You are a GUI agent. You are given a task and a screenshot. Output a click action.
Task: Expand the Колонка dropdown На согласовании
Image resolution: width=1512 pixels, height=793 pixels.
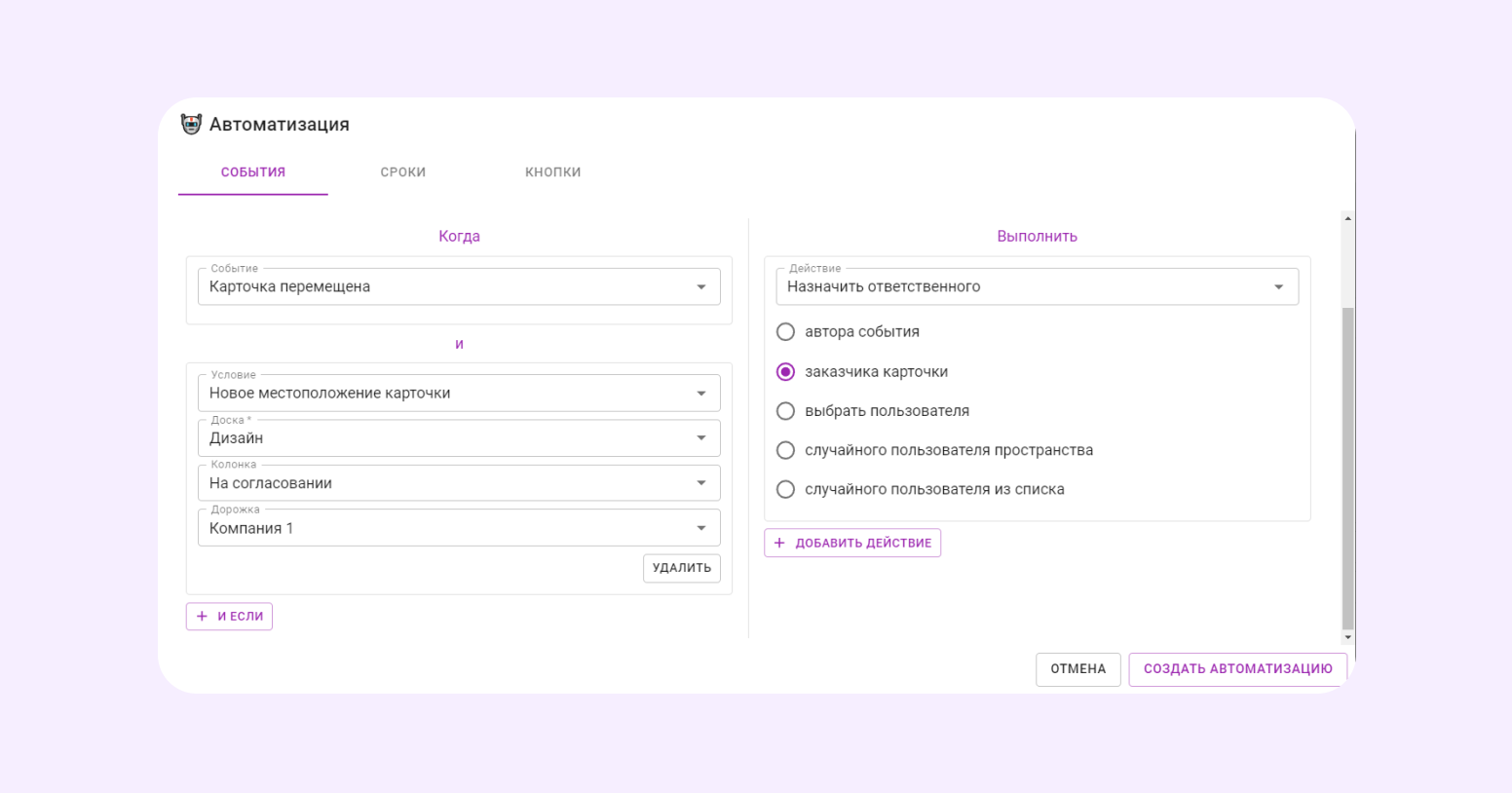click(459, 482)
